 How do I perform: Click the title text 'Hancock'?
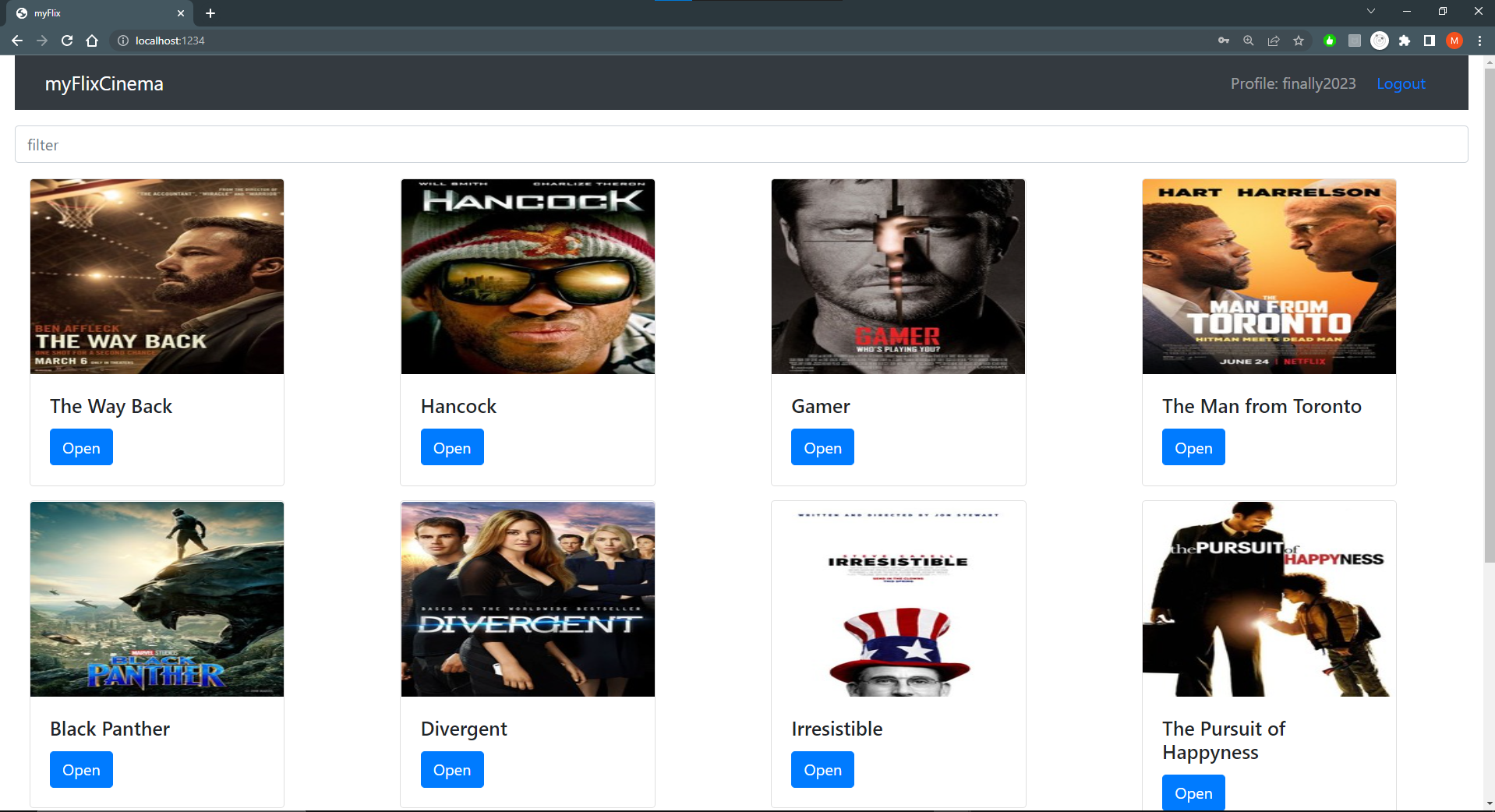click(x=458, y=406)
